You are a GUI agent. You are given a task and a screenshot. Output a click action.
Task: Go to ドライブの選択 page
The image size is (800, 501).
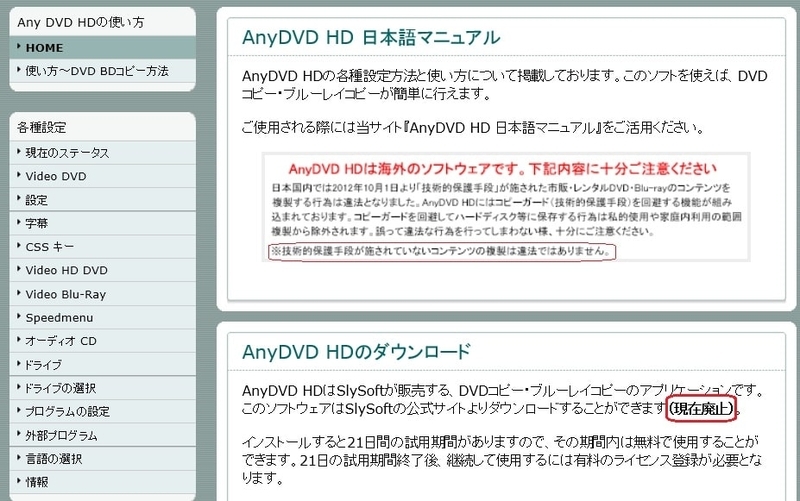coord(102,388)
